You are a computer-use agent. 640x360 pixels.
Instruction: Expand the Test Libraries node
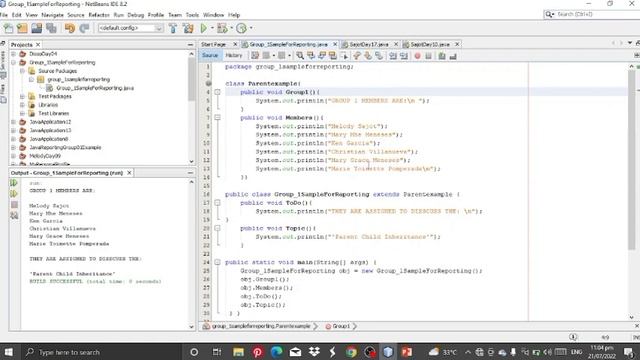point(22,113)
